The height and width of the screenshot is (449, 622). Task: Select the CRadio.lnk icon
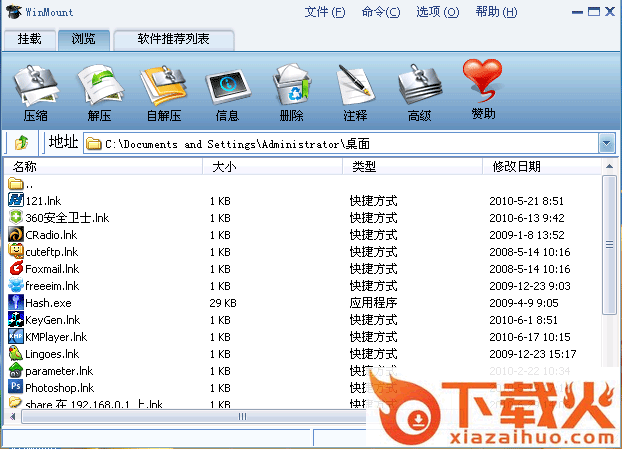click(16, 234)
